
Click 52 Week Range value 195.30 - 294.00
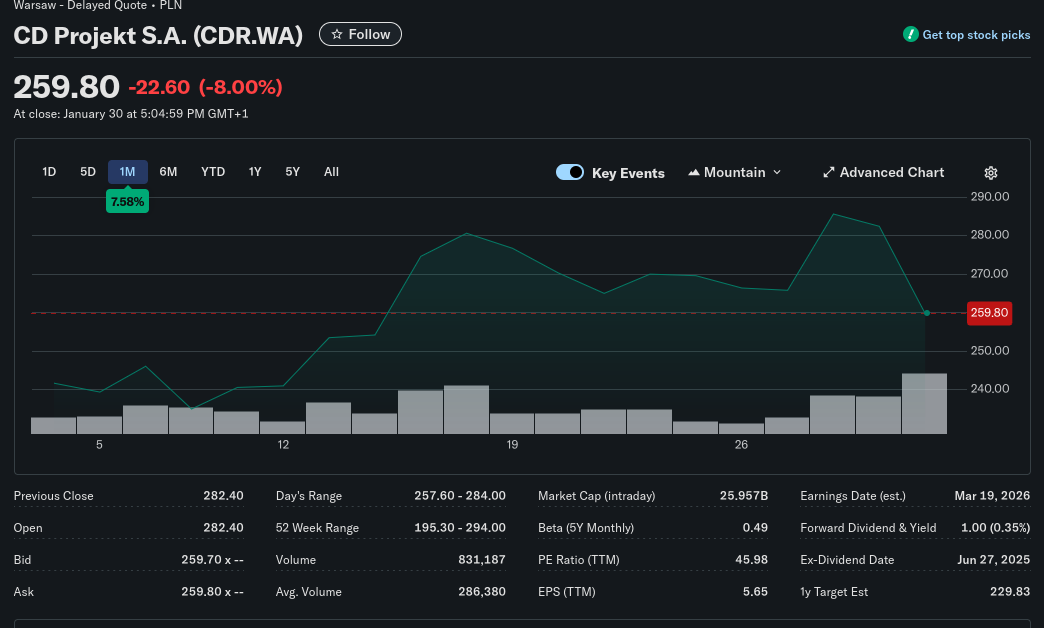click(x=460, y=527)
